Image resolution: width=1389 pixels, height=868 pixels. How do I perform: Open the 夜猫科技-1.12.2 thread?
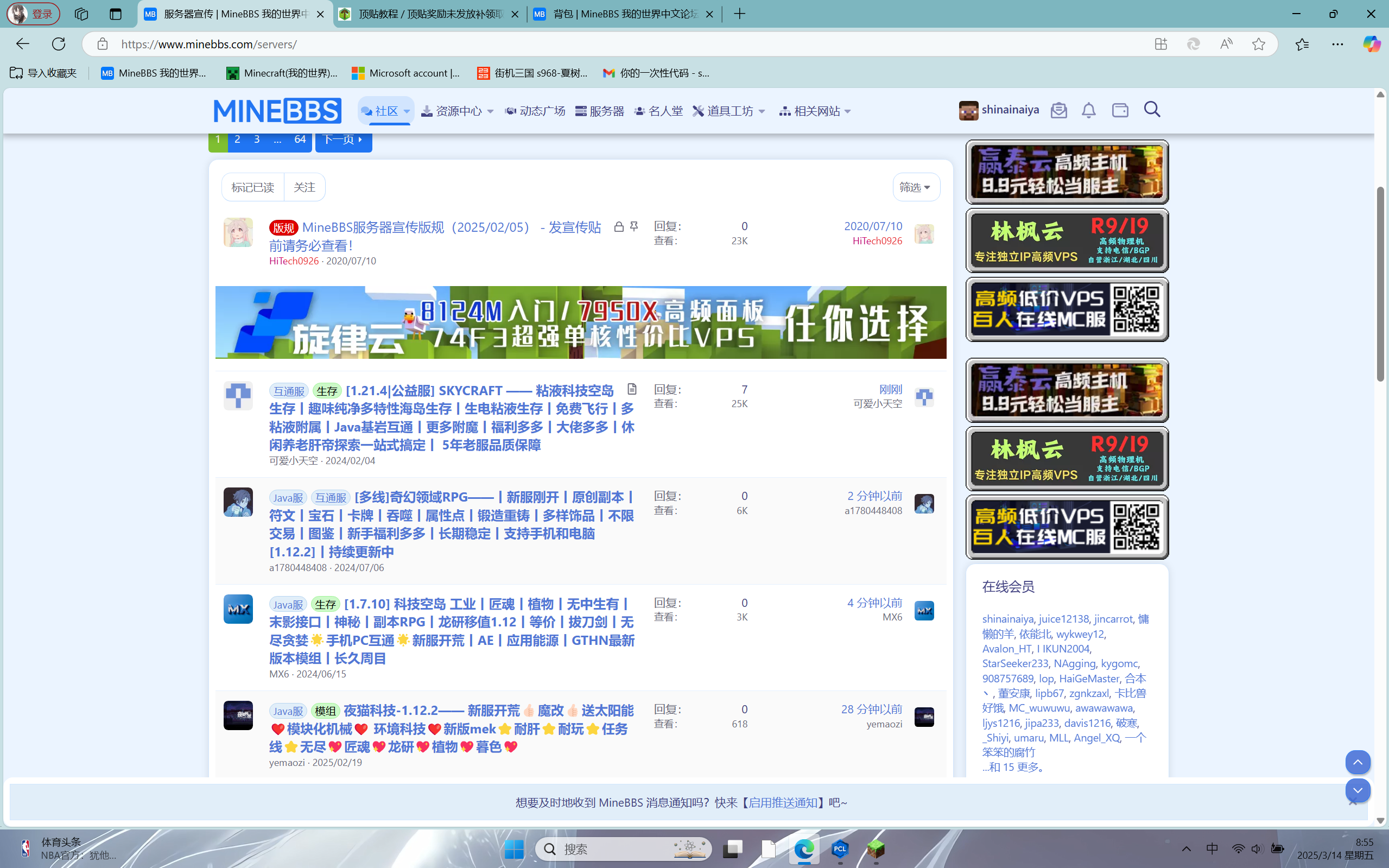451,728
